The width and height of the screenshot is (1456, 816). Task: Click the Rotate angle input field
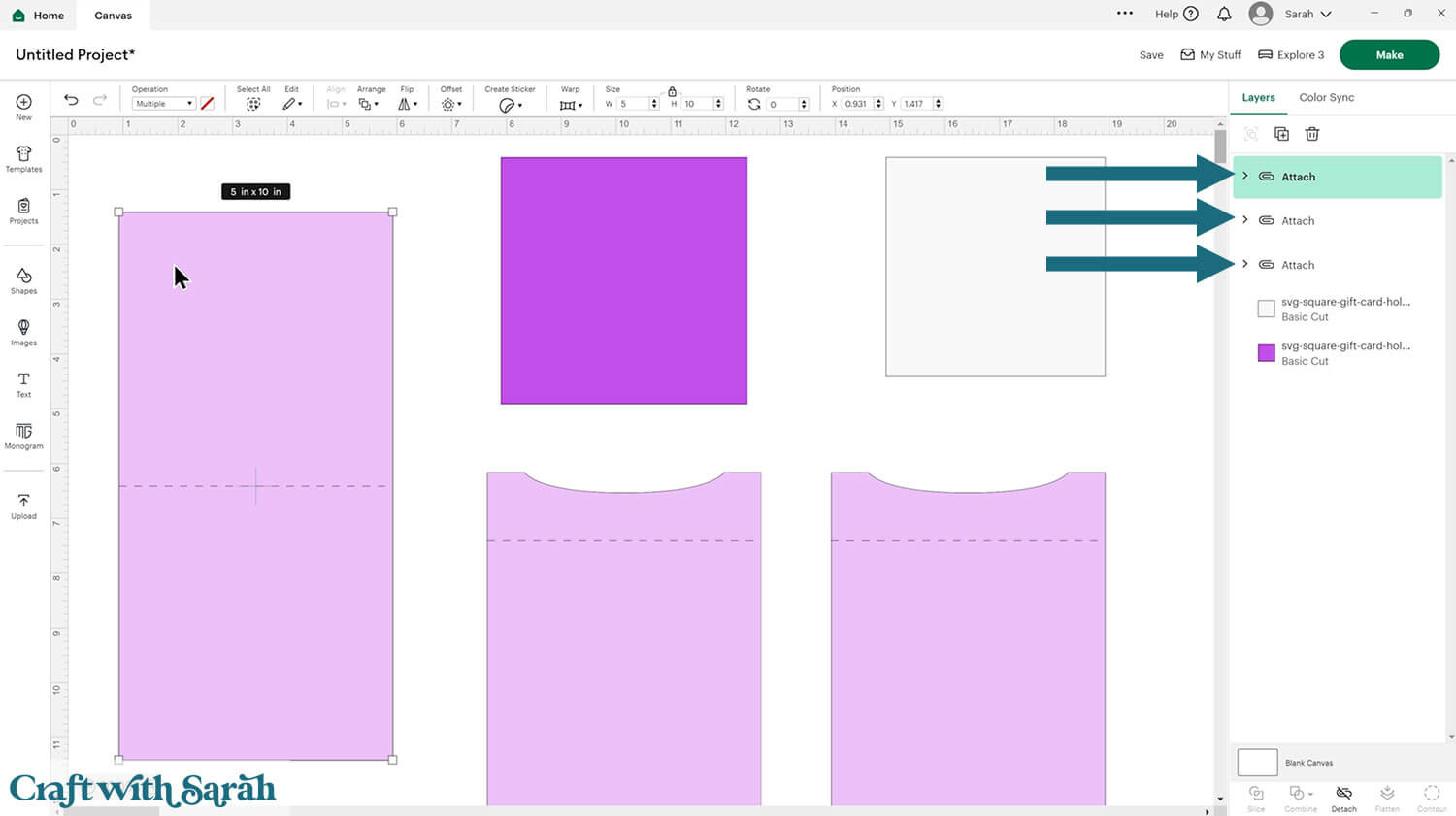click(x=782, y=104)
